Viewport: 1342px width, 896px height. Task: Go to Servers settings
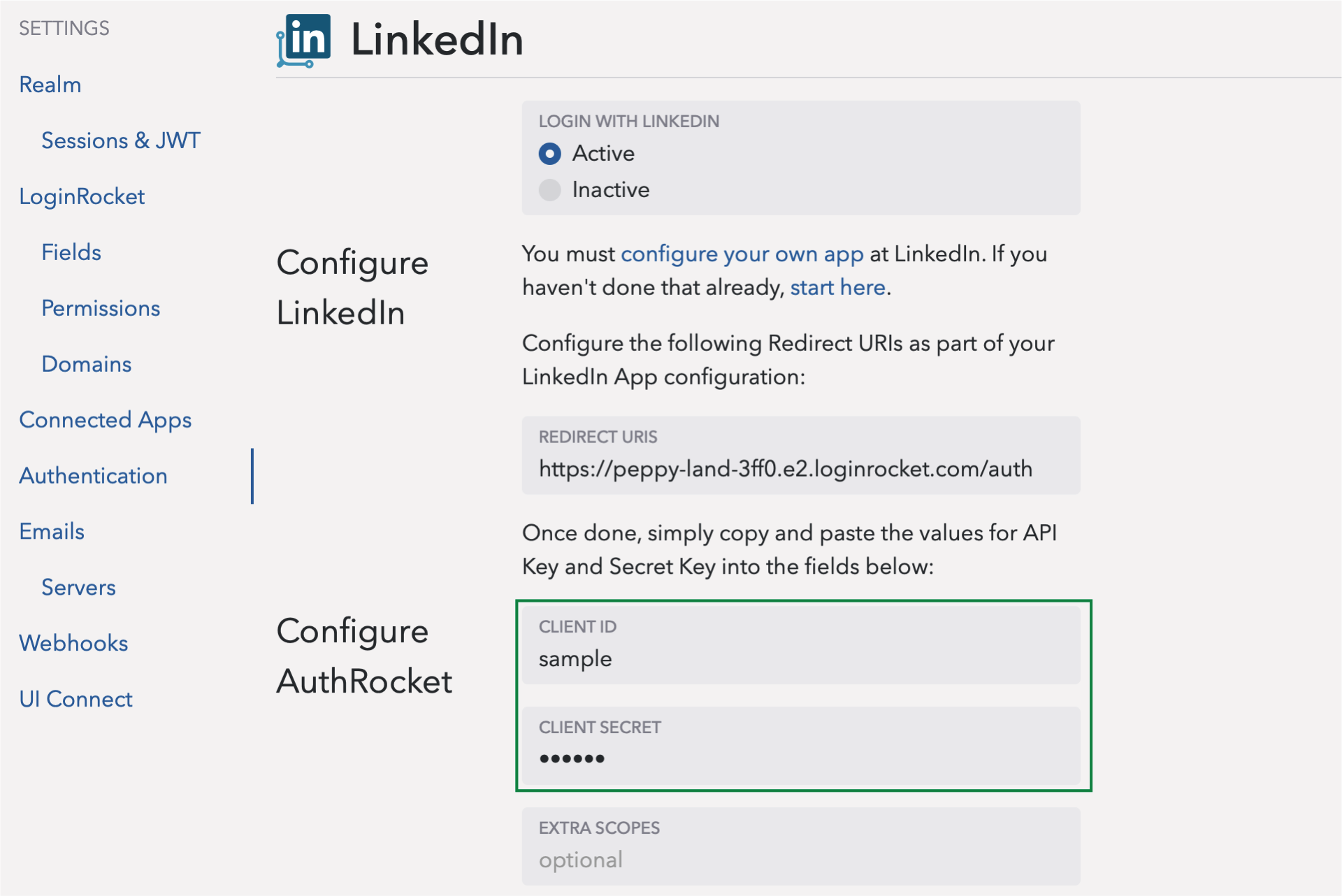(x=78, y=588)
